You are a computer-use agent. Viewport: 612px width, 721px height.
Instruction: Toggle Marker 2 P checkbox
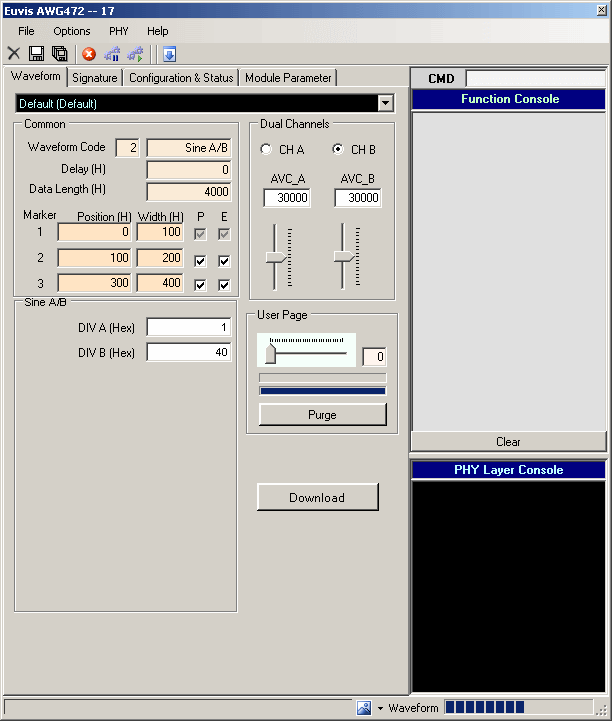coord(202,261)
